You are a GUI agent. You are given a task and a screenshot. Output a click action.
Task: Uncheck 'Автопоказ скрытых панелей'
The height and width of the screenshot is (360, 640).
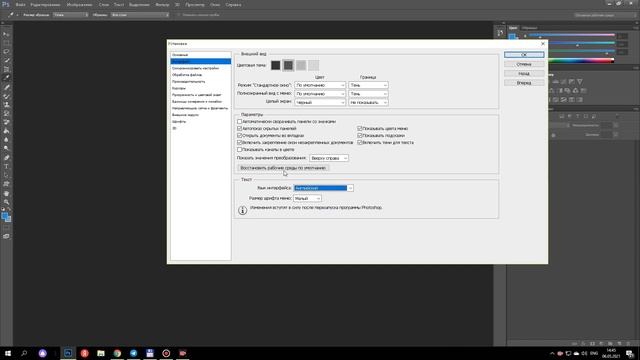point(240,129)
